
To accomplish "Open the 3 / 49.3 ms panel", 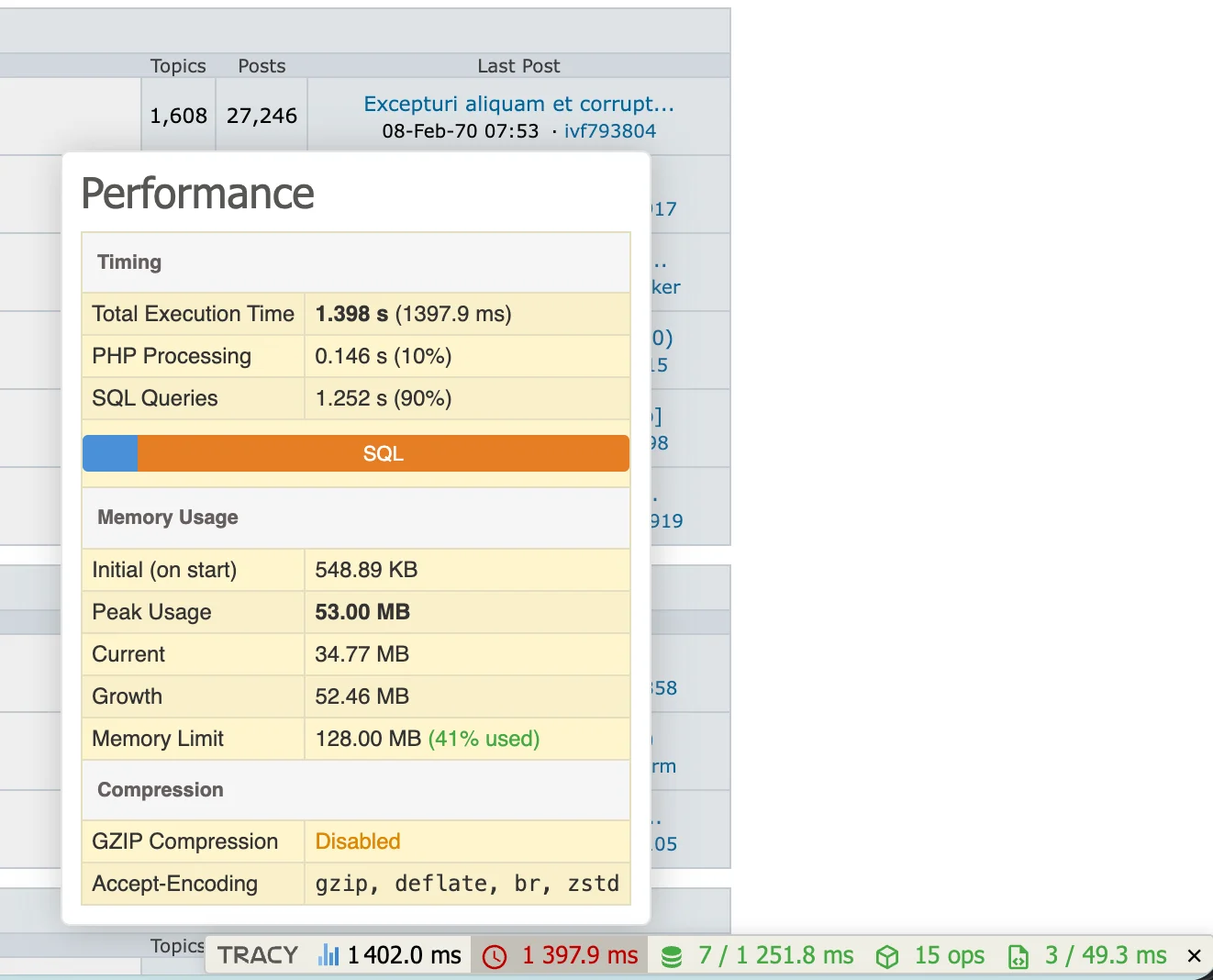I will pyautogui.click(x=1087, y=955).
